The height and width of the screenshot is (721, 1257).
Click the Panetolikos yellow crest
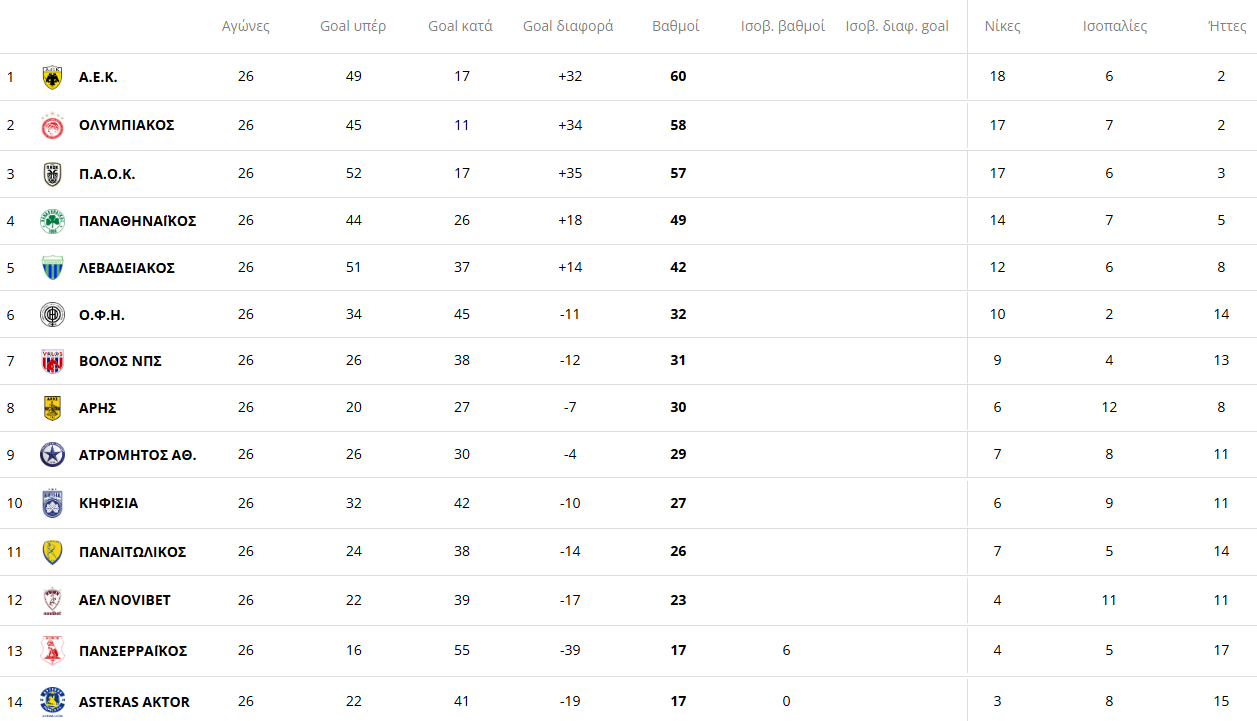pos(52,552)
